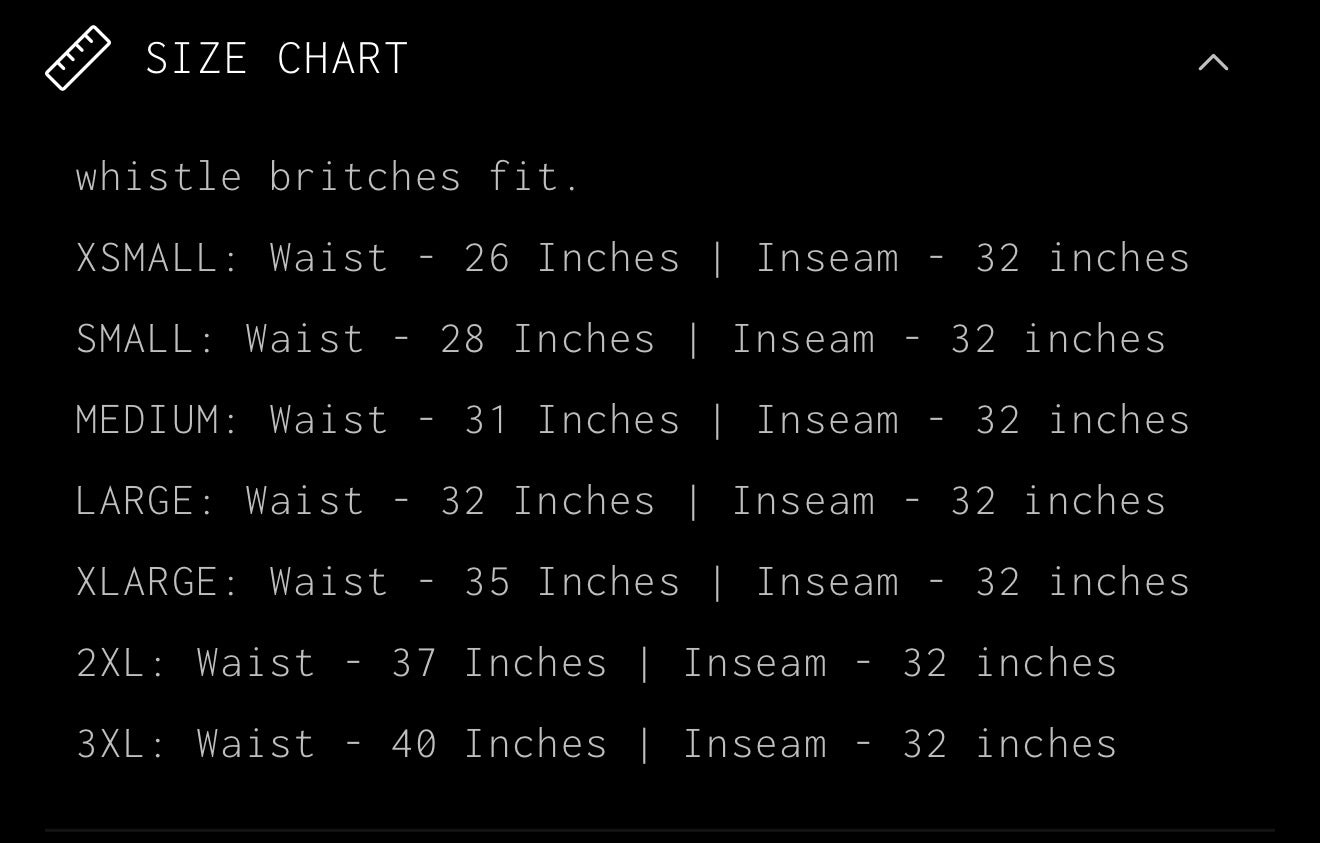Collapse the Size Chart section using the chevron
Viewport: 1320px width, 843px height.
pyautogui.click(x=1213, y=62)
